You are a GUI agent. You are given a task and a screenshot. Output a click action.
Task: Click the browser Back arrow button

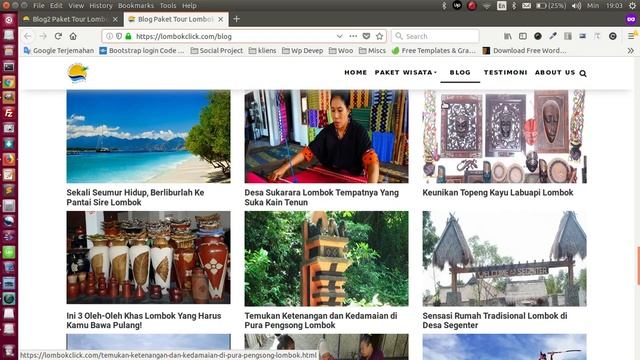pos(28,36)
